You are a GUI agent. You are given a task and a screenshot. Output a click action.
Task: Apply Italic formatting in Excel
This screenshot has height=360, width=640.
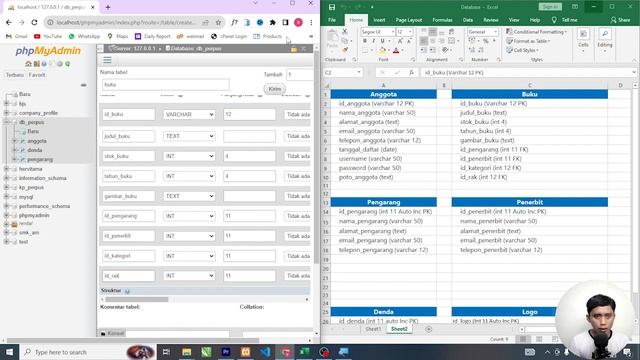(x=373, y=41)
